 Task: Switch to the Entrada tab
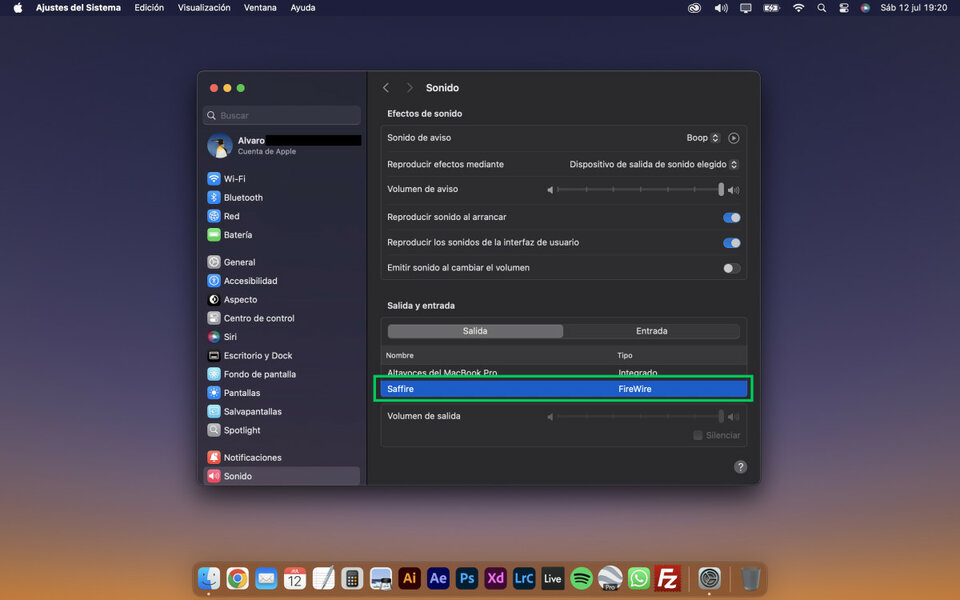(651, 331)
